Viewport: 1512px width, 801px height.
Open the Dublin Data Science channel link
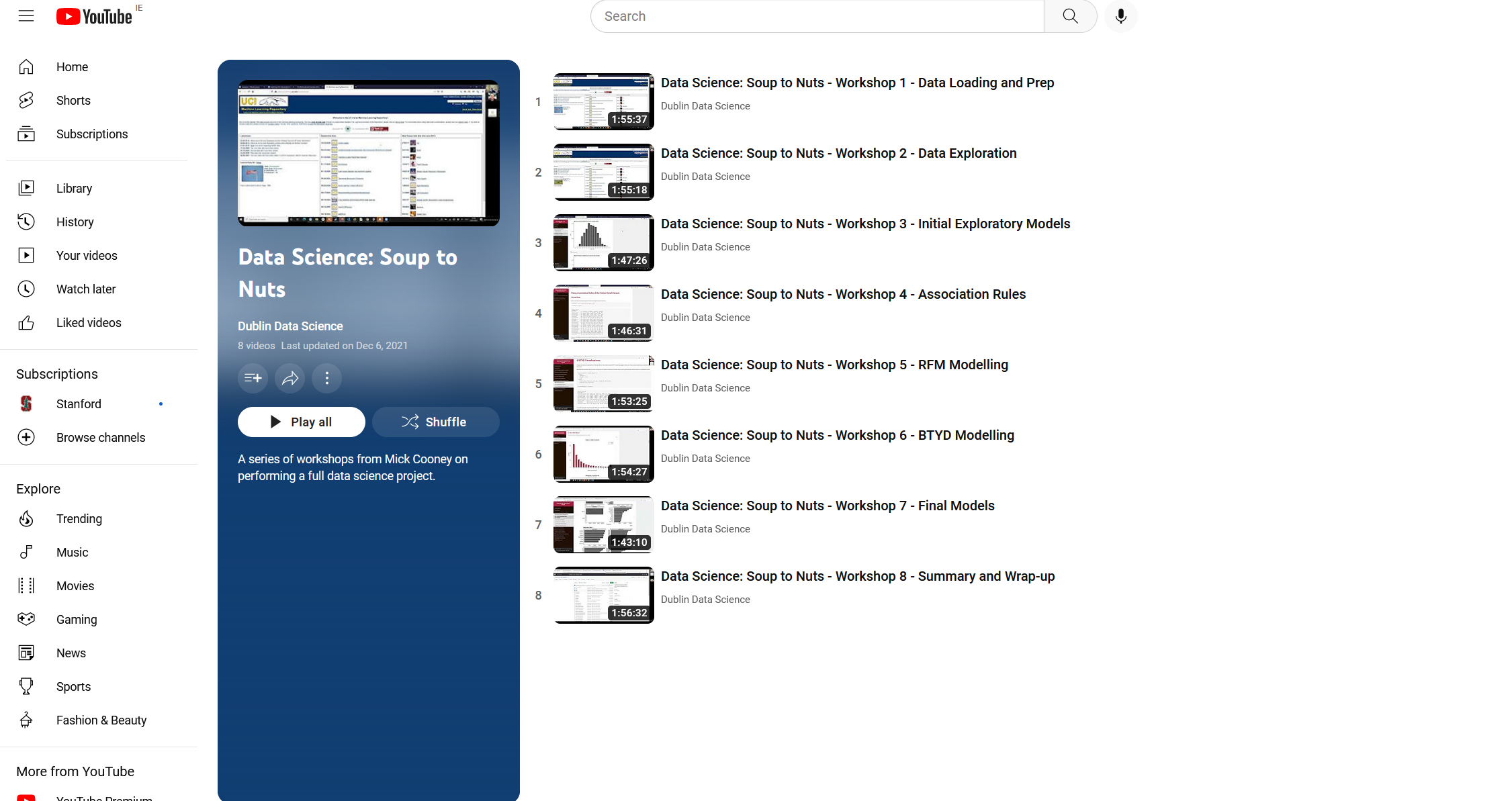point(290,326)
